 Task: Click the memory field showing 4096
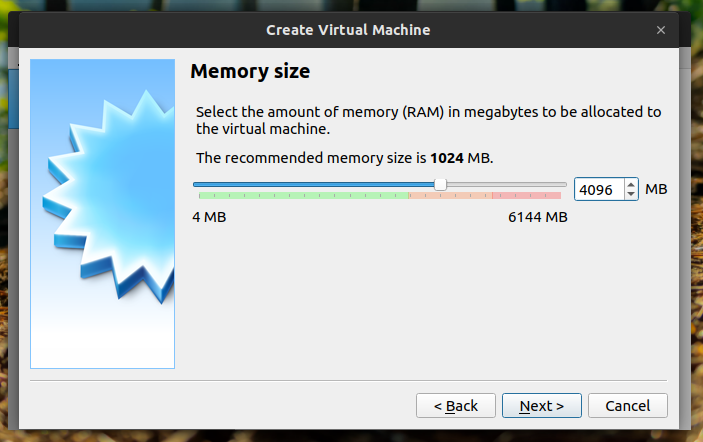(x=600, y=189)
